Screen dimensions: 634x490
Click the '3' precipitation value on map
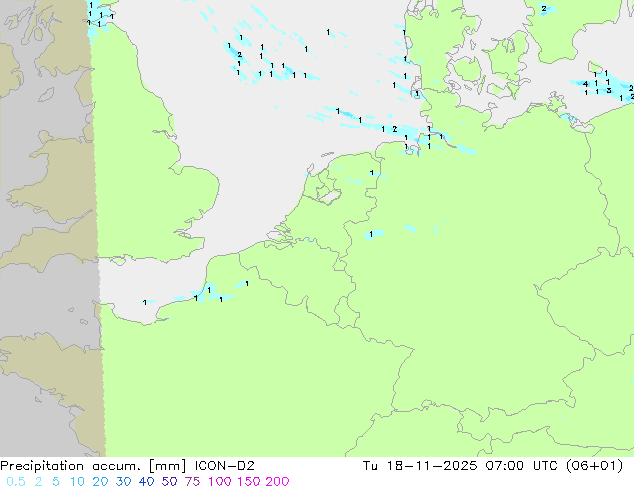(x=609, y=91)
